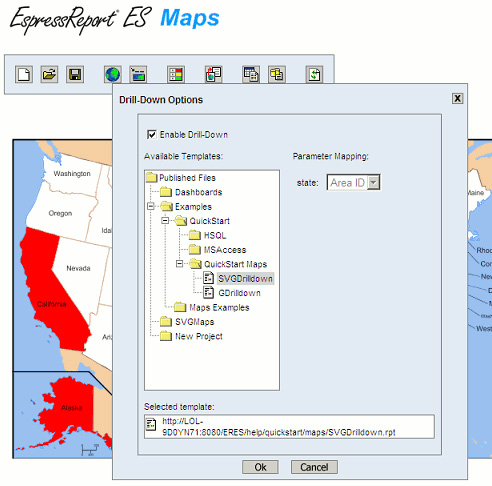This screenshot has height=486, width=492.
Task: Click the refresh arrows document toolbar icon
Action: point(314,74)
